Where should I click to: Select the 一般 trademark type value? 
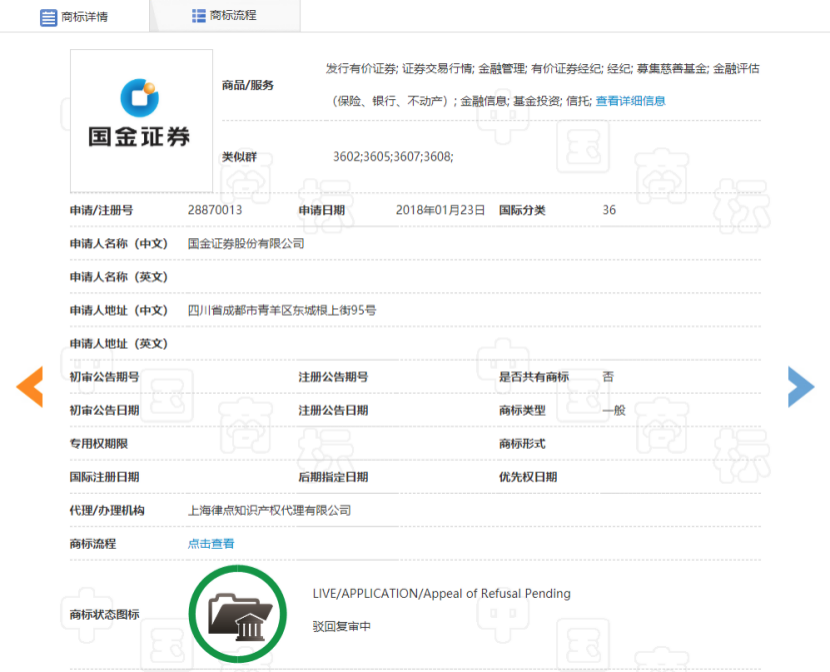point(614,410)
